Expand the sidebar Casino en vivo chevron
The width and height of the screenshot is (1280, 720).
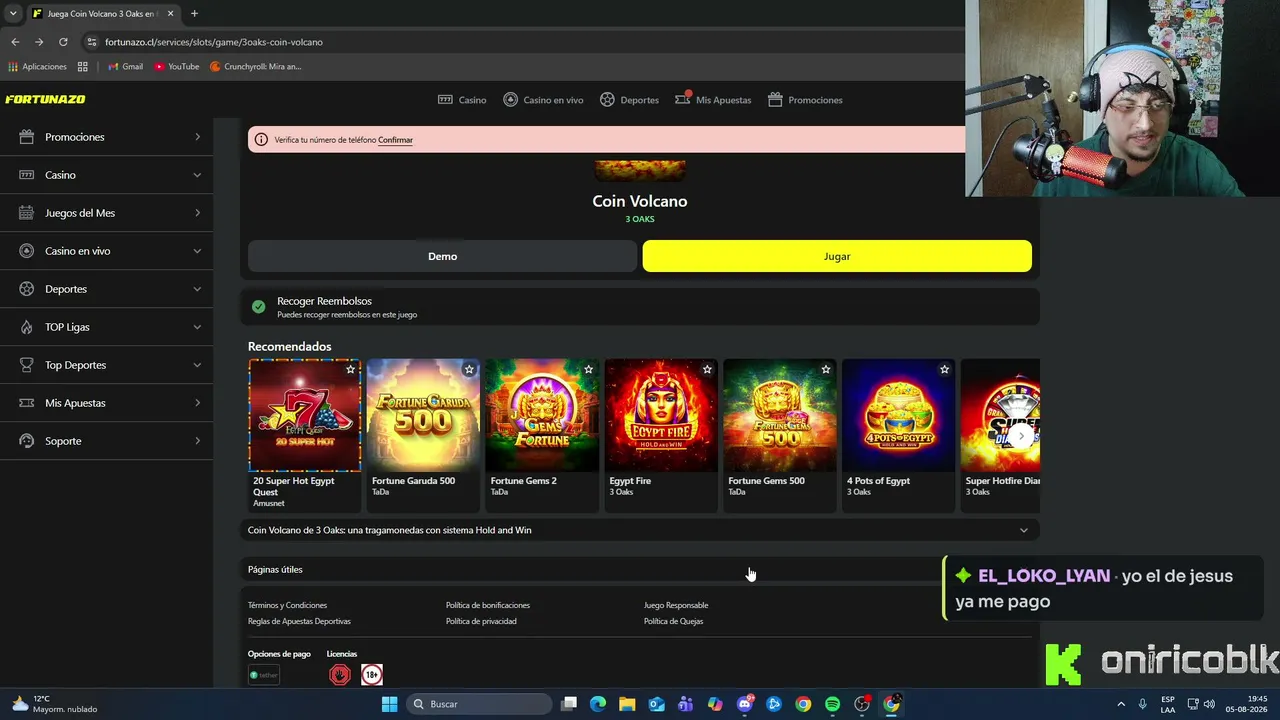tap(197, 251)
